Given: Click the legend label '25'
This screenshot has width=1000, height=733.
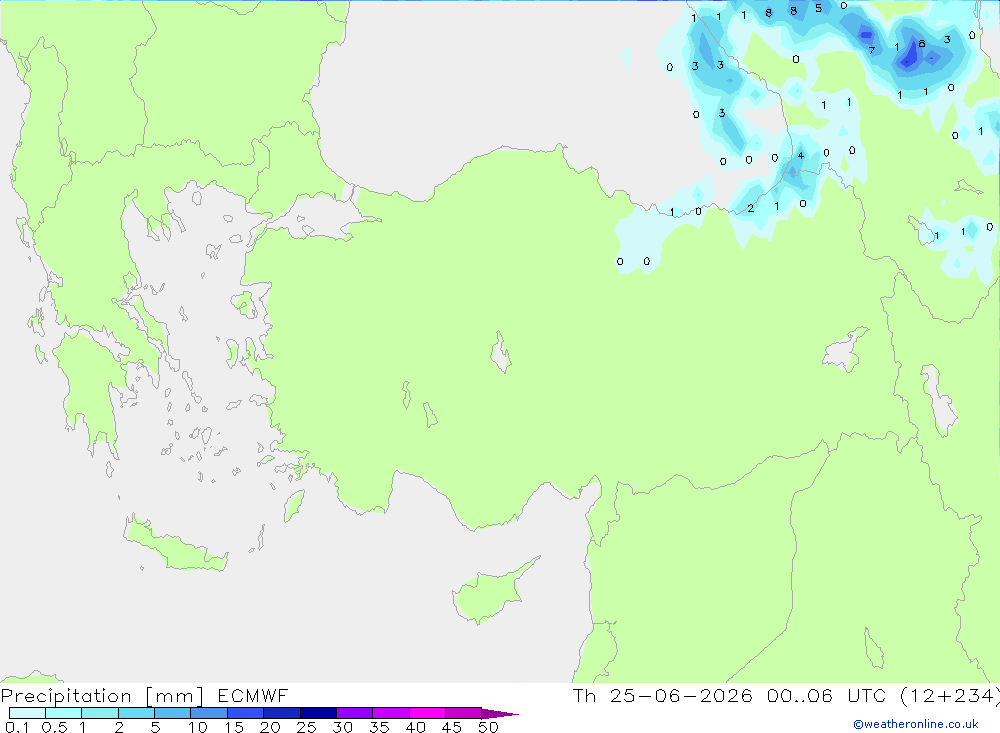Looking at the screenshot, I should 307,727.
